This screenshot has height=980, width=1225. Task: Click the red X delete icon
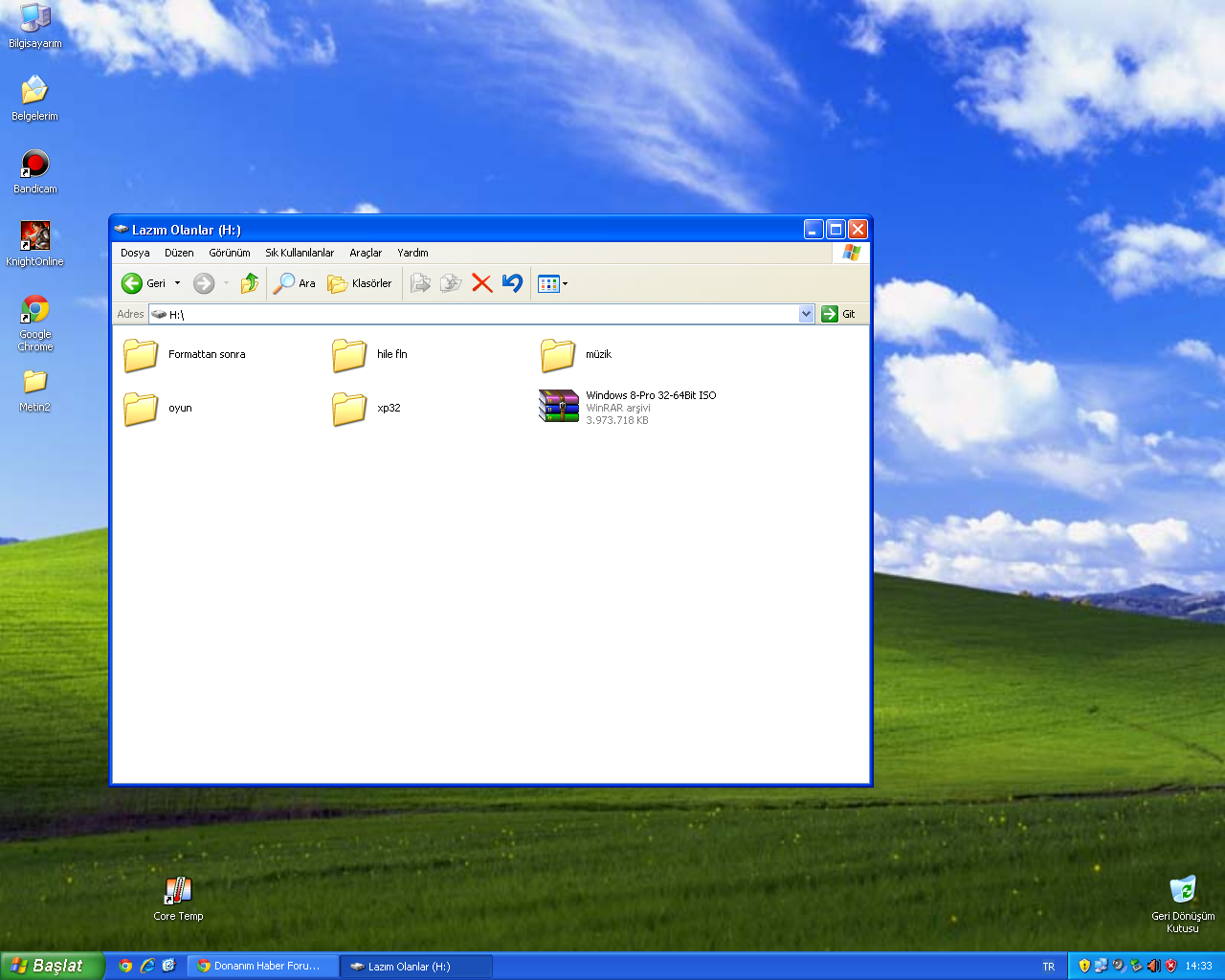[482, 283]
